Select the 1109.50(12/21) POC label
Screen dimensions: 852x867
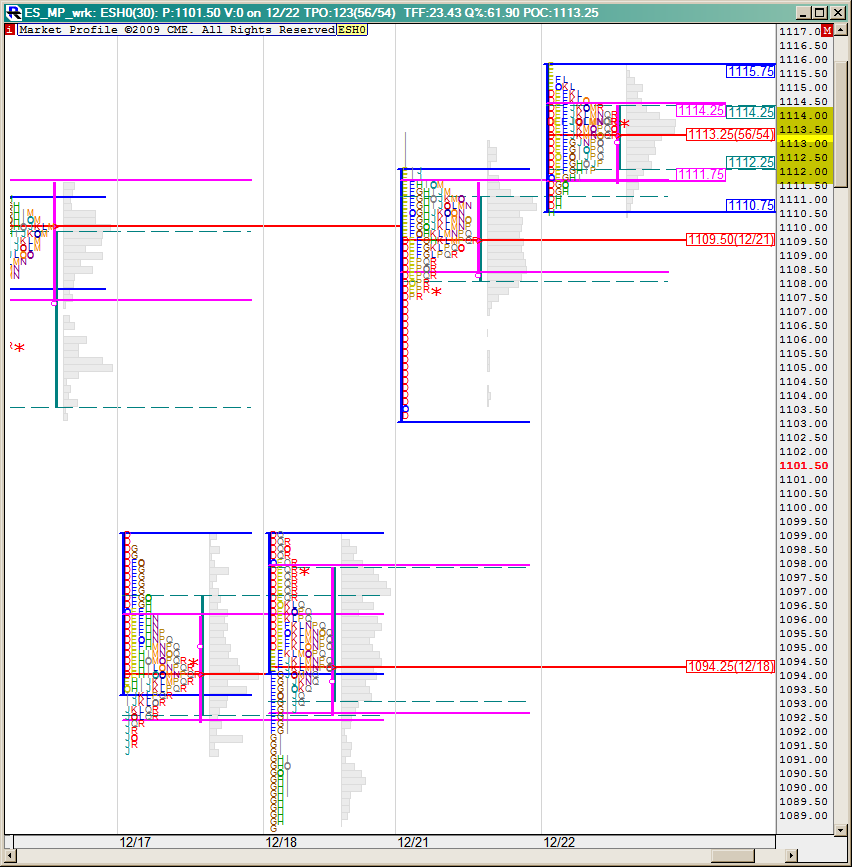[x=730, y=239]
